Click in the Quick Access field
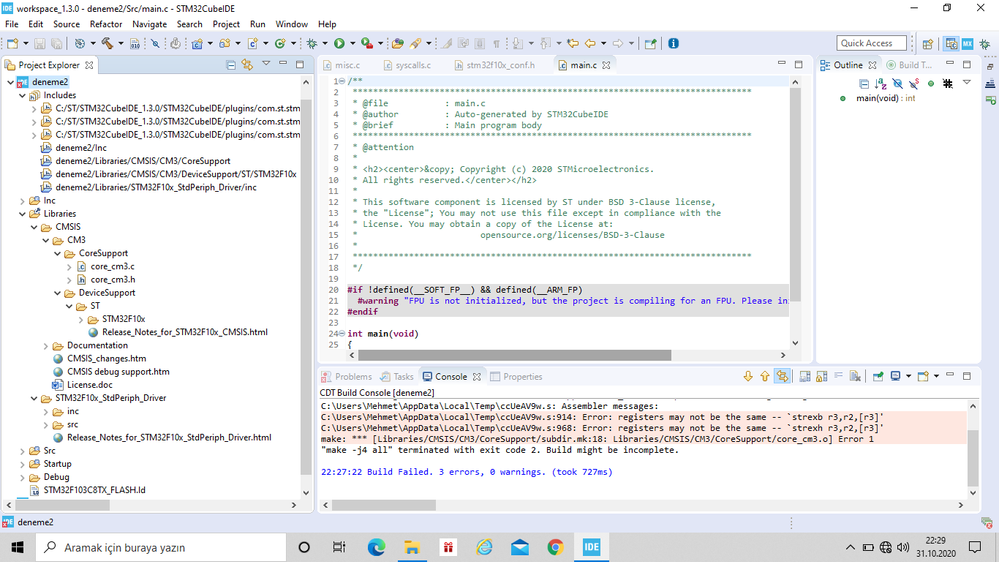 tap(872, 43)
